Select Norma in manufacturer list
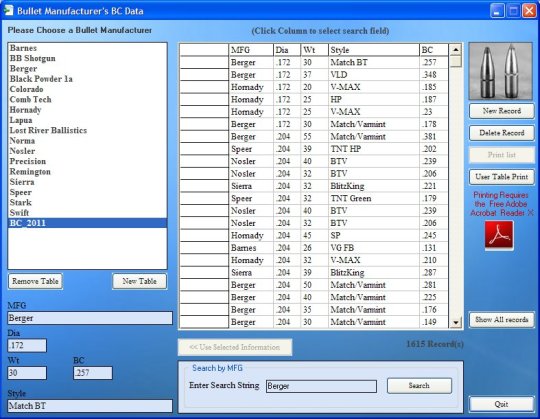The height and width of the screenshot is (419, 540). pyautogui.click(x=87, y=141)
